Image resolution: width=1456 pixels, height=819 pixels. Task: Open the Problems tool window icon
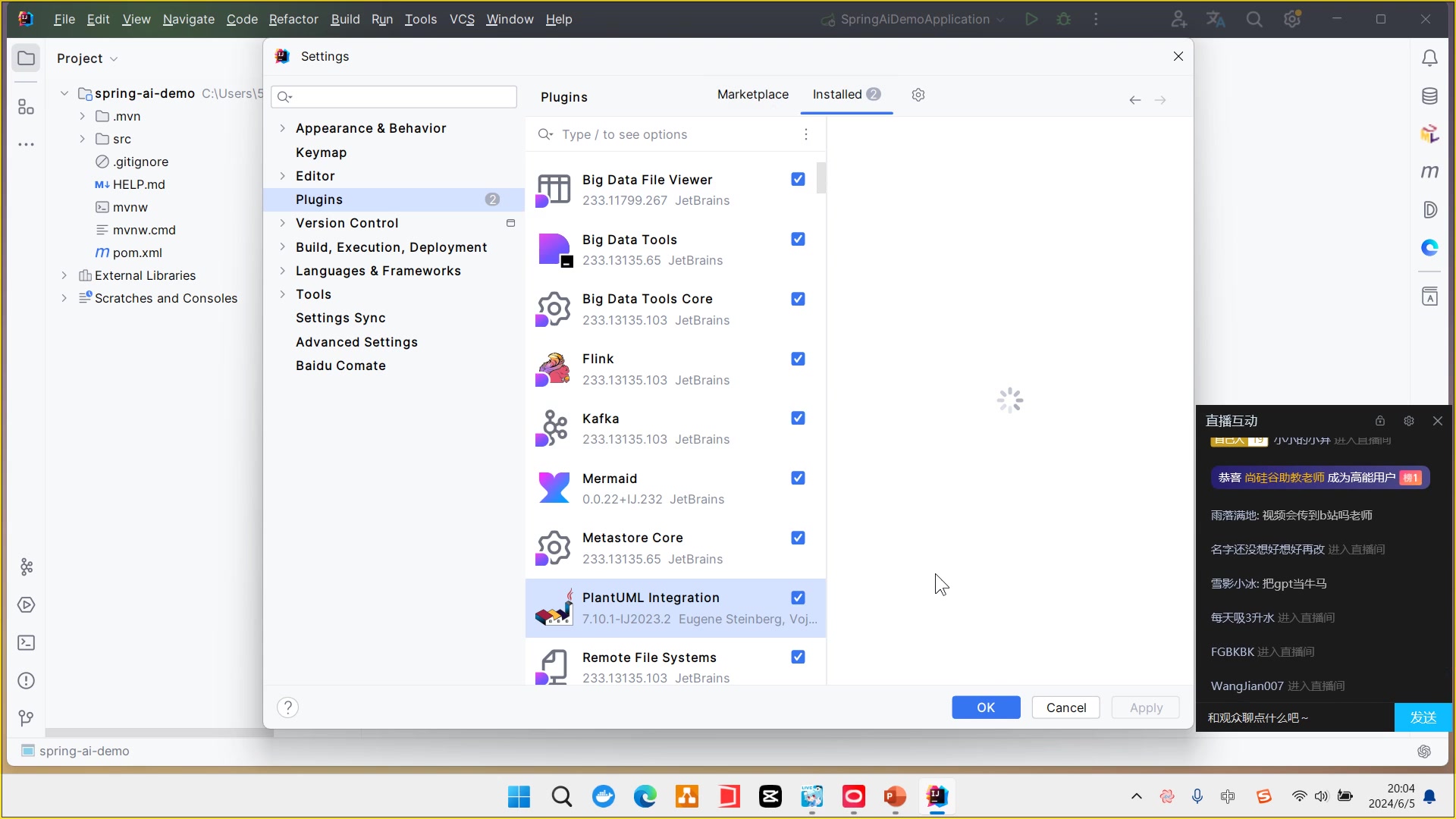coord(26,681)
